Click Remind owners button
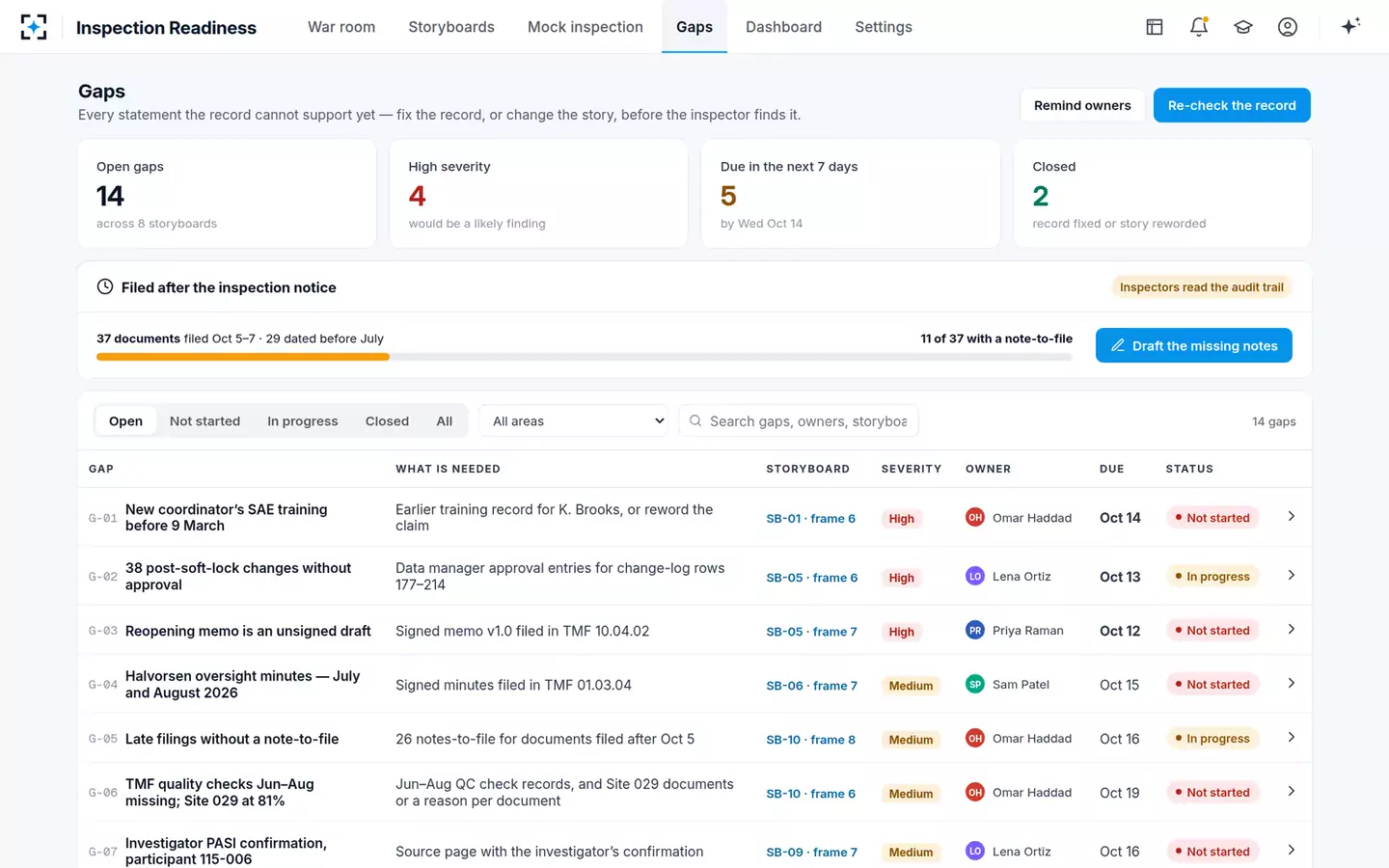Viewport: 1389px width, 868px height. (1082, 105)
